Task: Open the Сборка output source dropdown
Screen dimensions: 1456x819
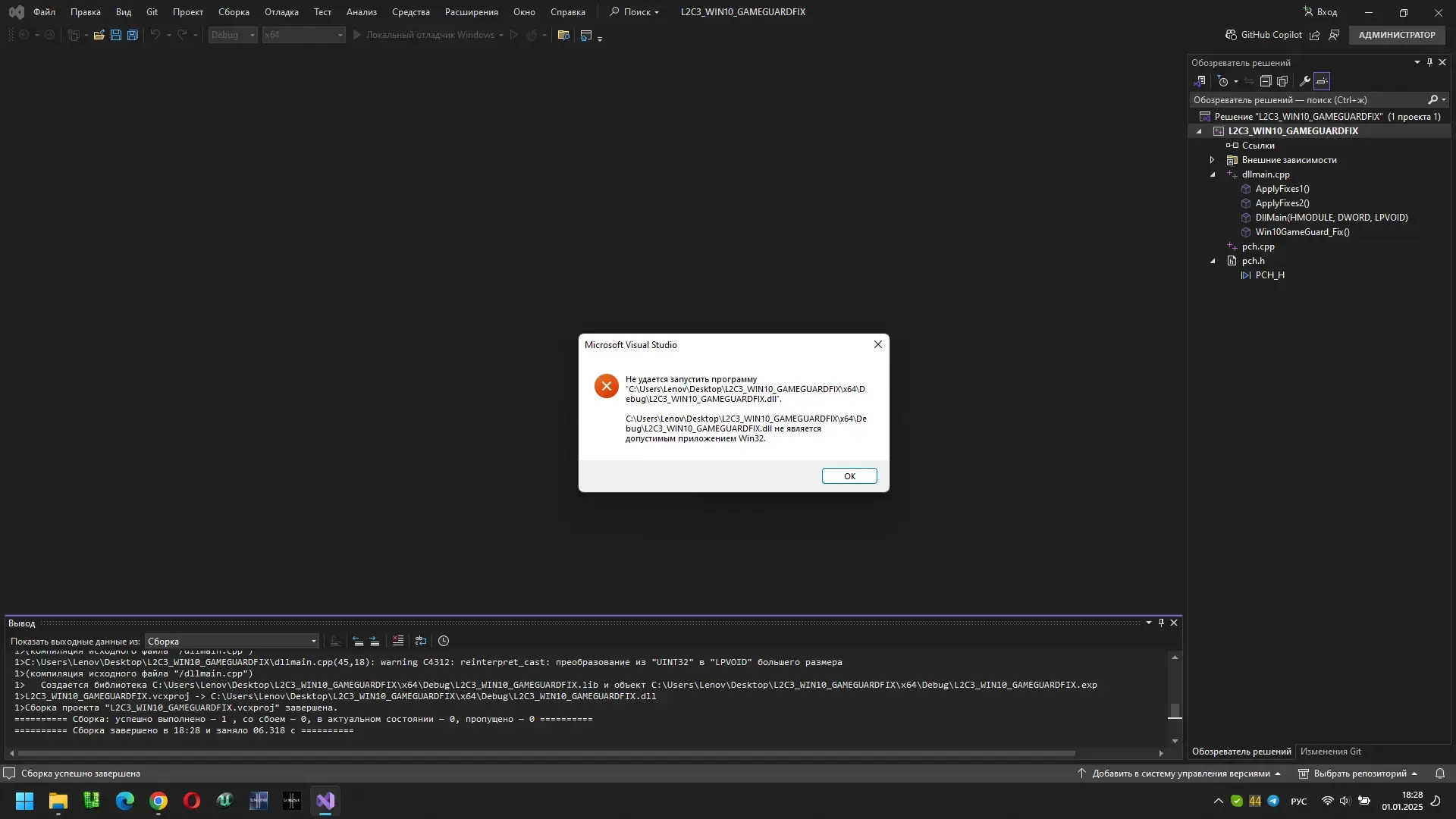Action: (232, 642)
